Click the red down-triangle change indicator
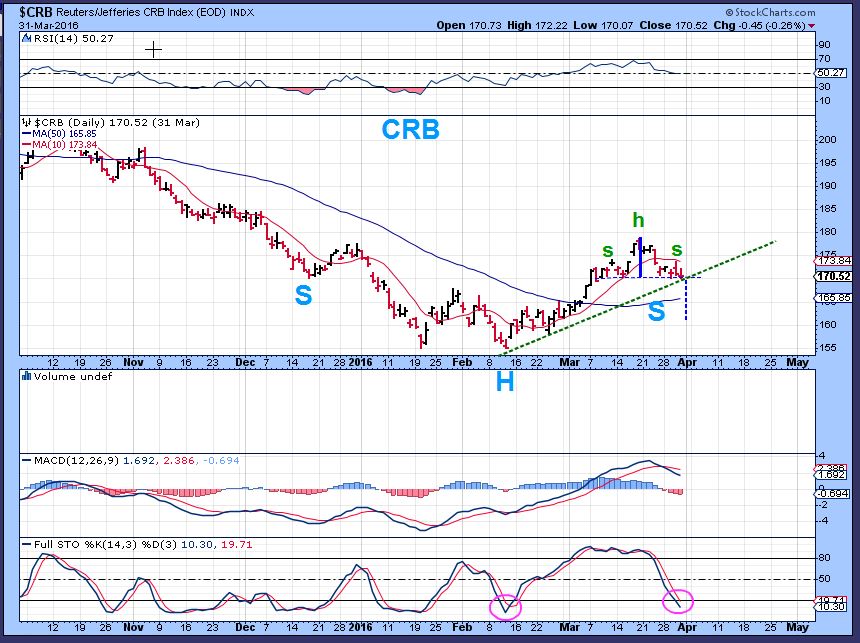This screenshot has height=643, width=860. [811, 26]
